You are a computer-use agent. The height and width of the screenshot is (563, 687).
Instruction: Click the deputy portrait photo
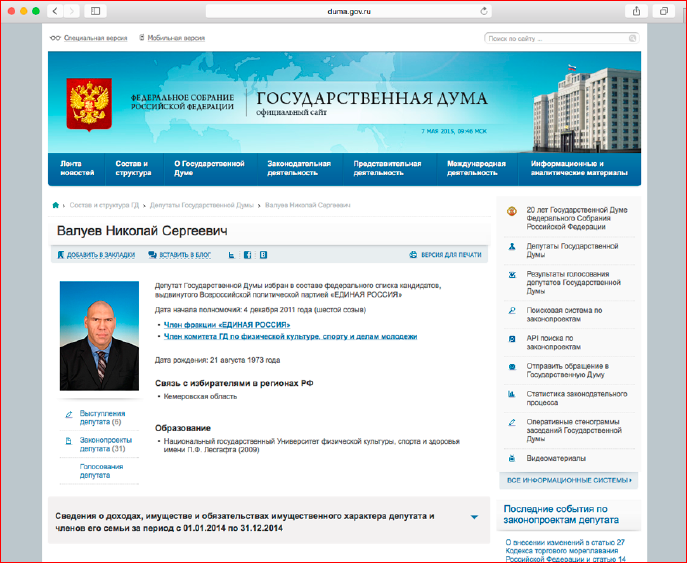coord(99,336)
